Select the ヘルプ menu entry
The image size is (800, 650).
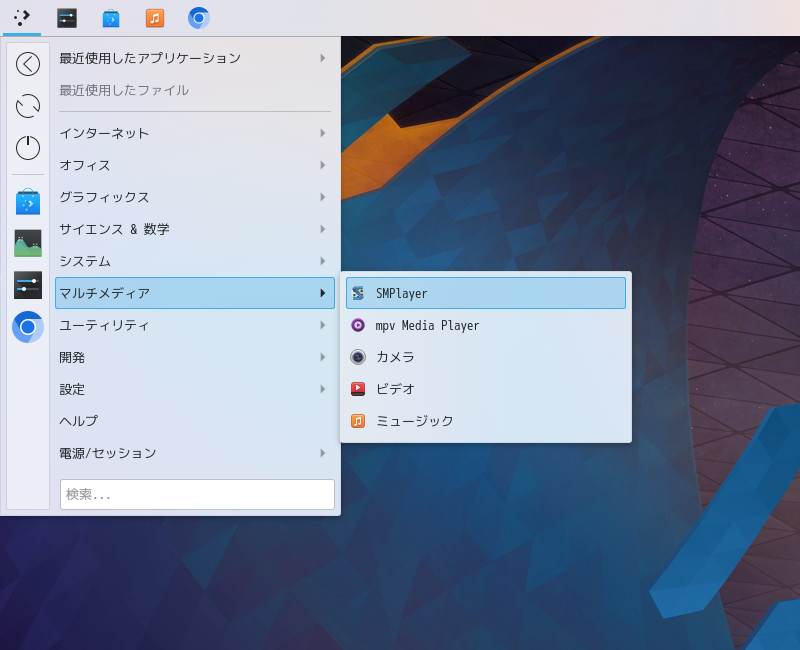coord(195,421)
